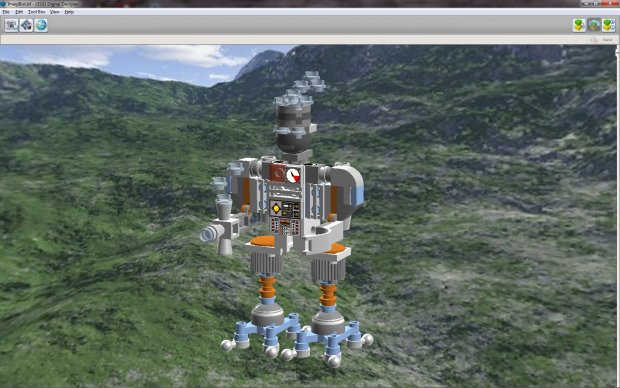The image size is (620, 388).
Task: Switch to Building Guide mode icon
Action: pos(609,25)
